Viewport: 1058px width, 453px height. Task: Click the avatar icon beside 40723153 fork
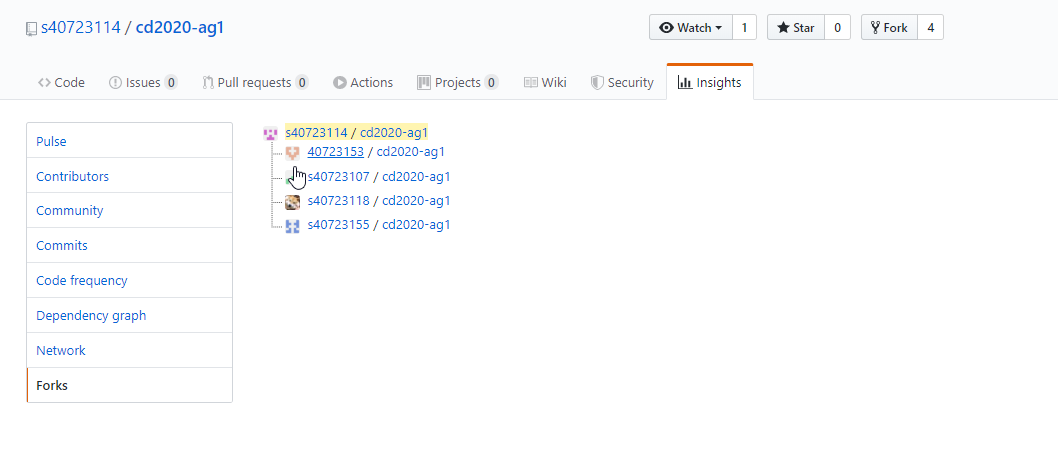point(292,153)
